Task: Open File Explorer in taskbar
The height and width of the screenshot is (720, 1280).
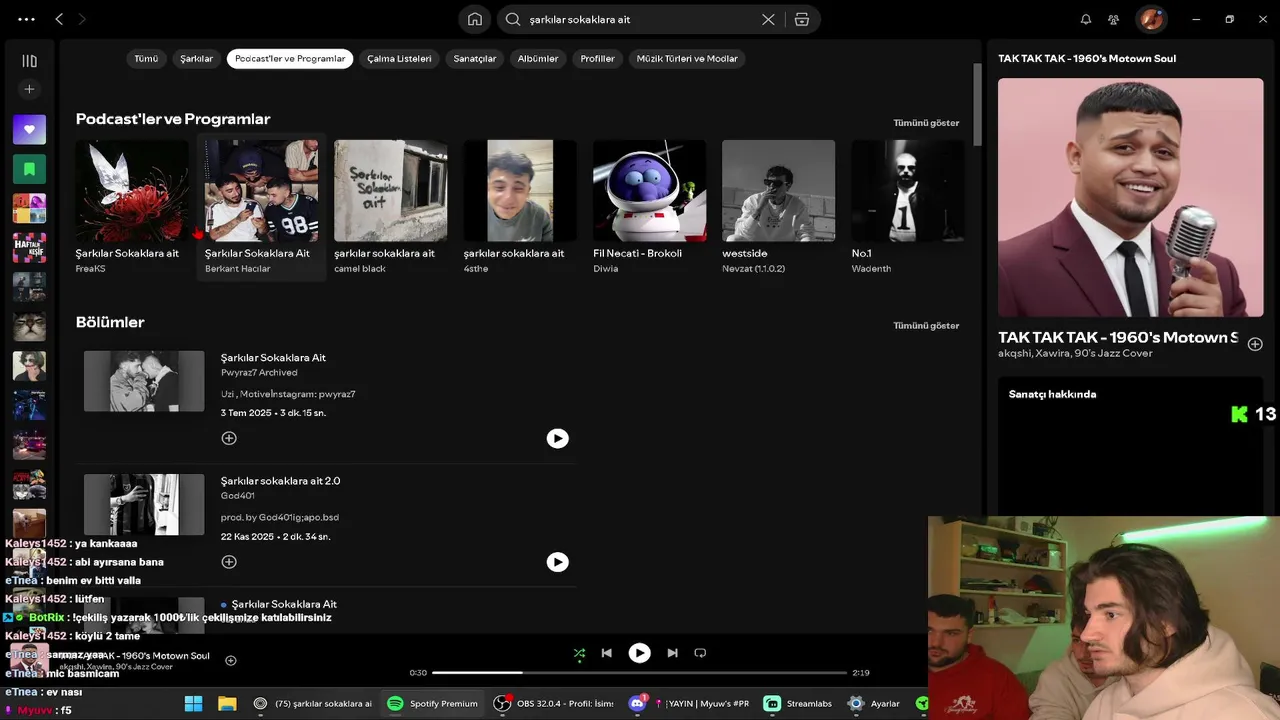Action: (x=227, y=704)
